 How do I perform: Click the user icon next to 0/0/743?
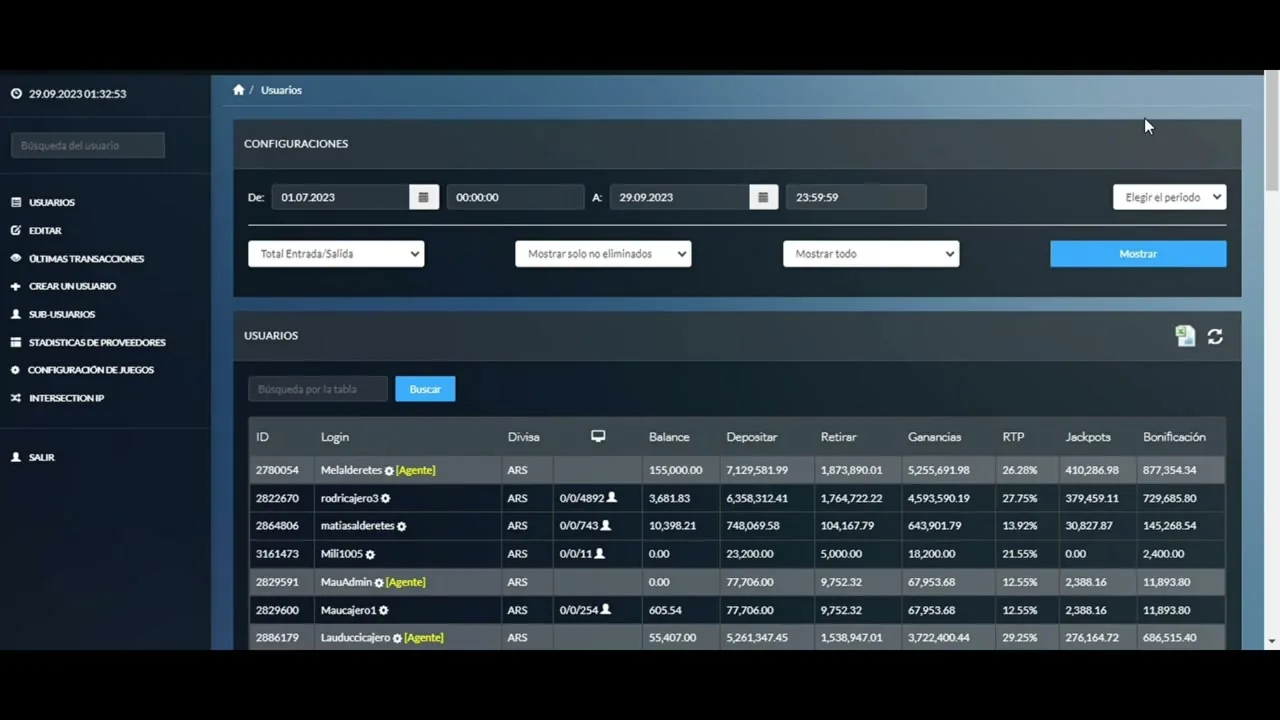(x=605, y=525)
